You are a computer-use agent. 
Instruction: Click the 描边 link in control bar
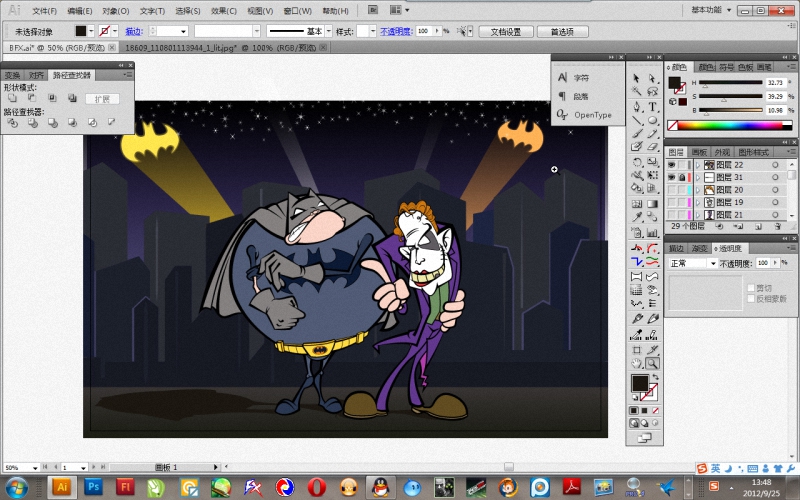[x=133, y=32]
